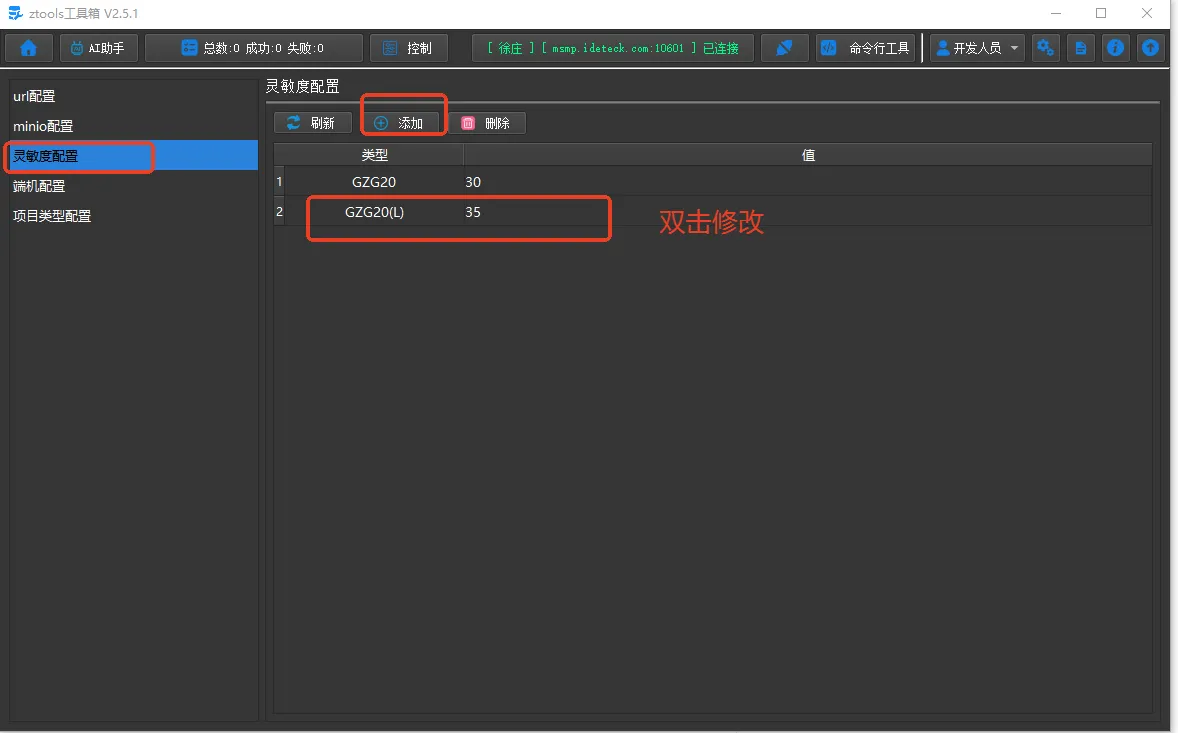Viewport: 1178px width, 733px height.
Task: Click the 总数 成功 失败 statistics button
Action: (253, 48)
